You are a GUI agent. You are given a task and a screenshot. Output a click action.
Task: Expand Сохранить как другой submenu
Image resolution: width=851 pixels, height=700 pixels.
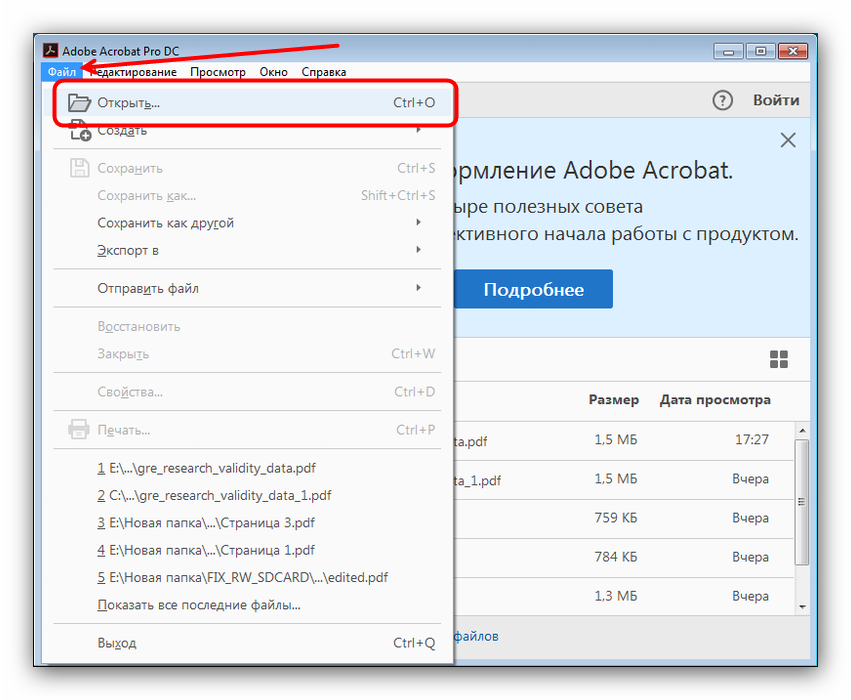418,223
